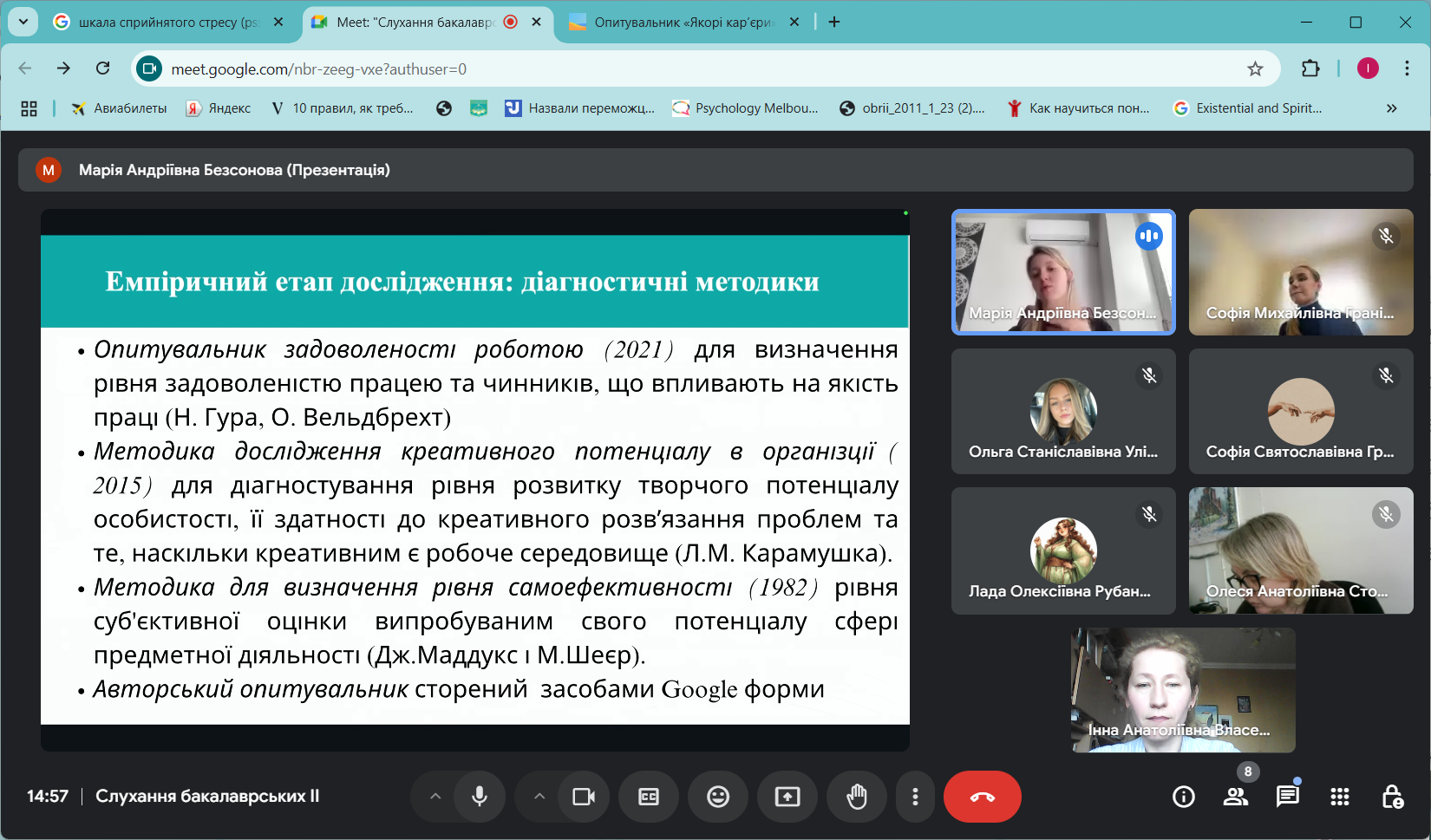
Task: Open Яндекс bookmark
Action: (x=219, y=108)
